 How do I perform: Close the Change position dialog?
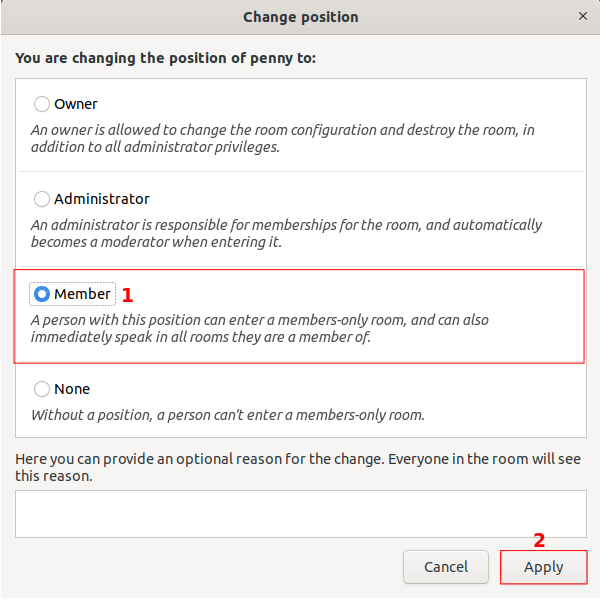click(583, 16)
